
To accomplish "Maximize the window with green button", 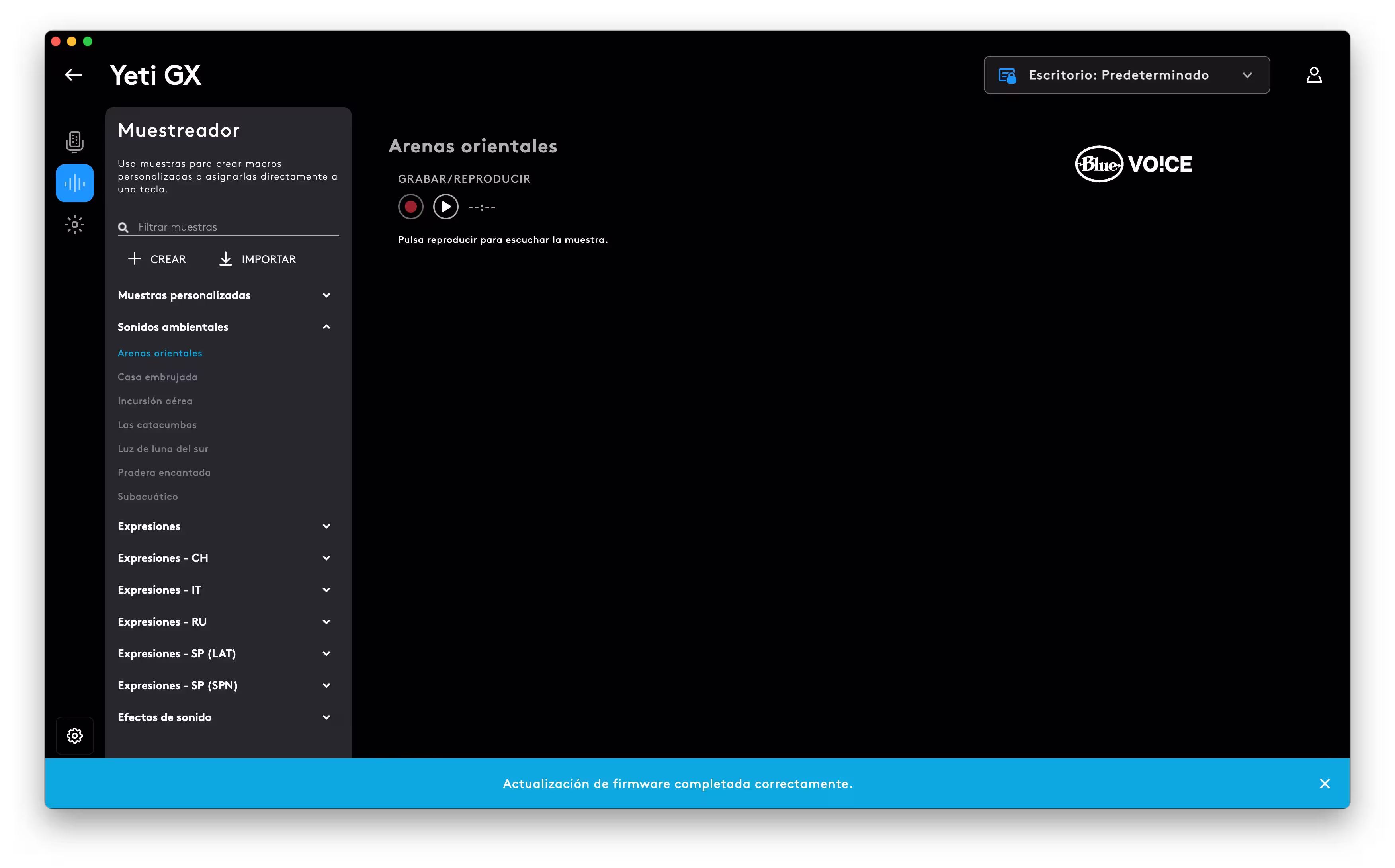I will click(88, 41).
